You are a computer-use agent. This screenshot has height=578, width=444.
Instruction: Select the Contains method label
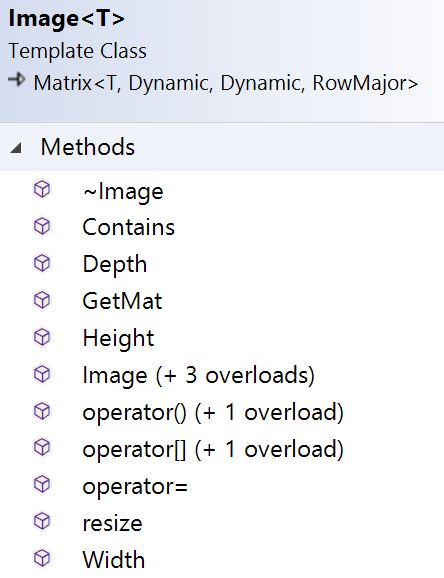pyautogui.click(x=128, y=227)
